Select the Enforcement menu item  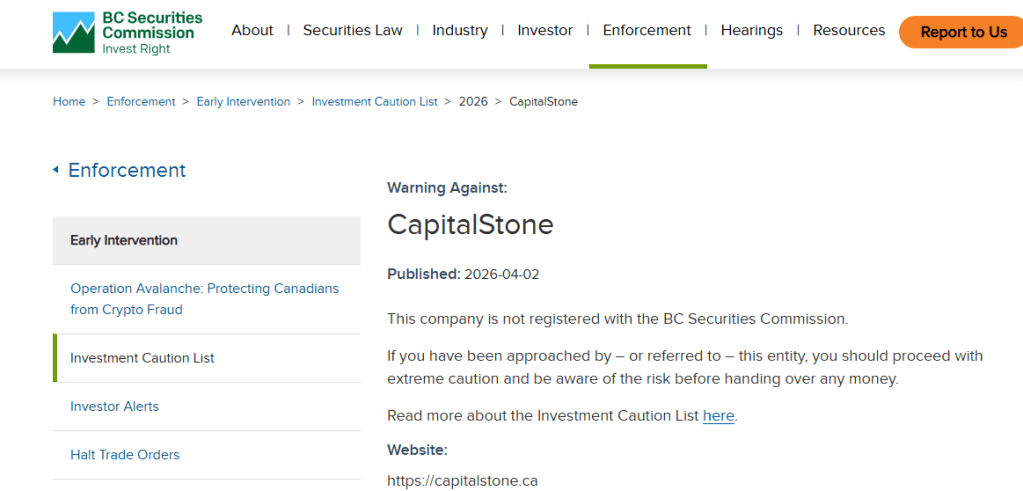(647, 30)
